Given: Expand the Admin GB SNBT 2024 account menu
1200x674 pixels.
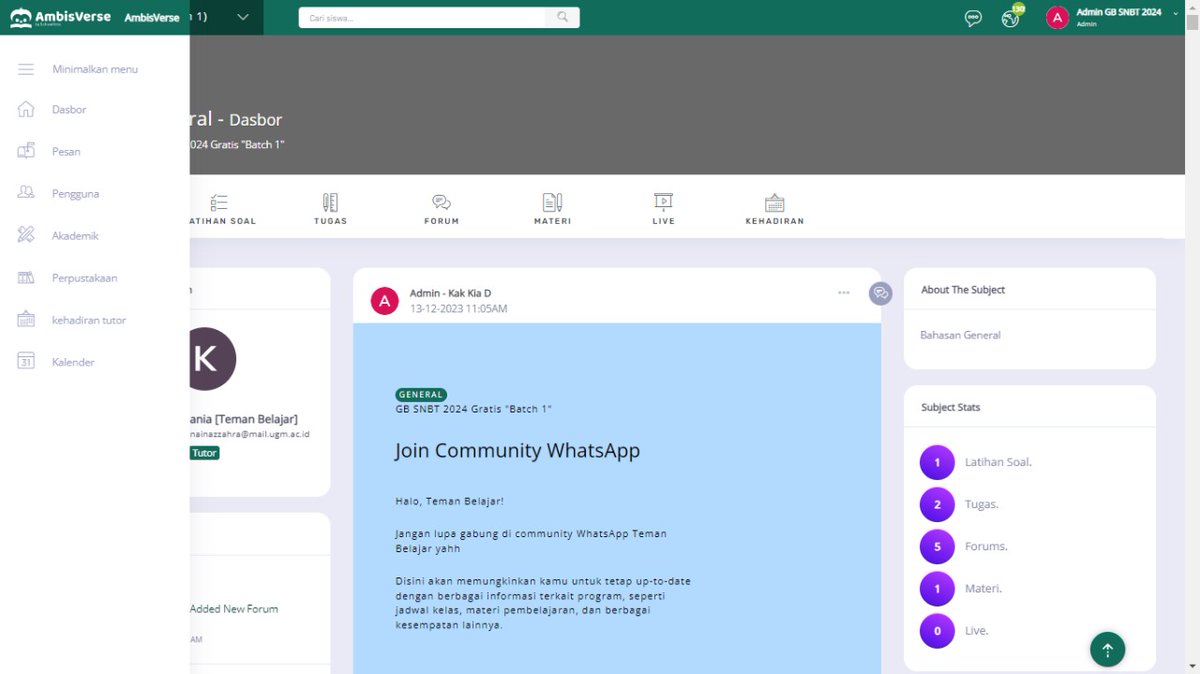Looking at the screenshot, I should click(x=1176, y=13).
